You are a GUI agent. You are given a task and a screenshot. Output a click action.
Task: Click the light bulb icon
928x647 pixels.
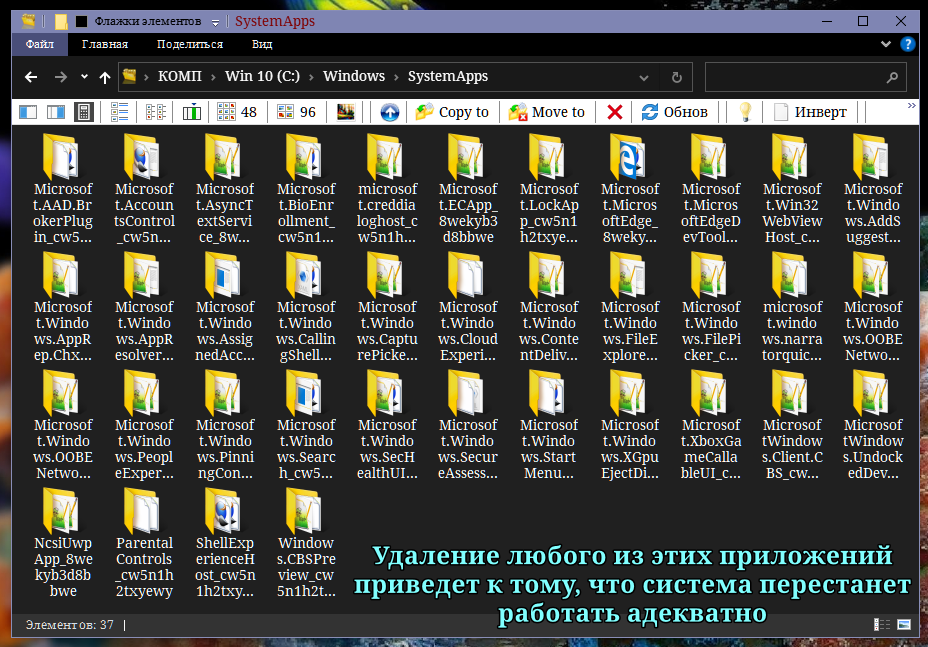[745, 112]
